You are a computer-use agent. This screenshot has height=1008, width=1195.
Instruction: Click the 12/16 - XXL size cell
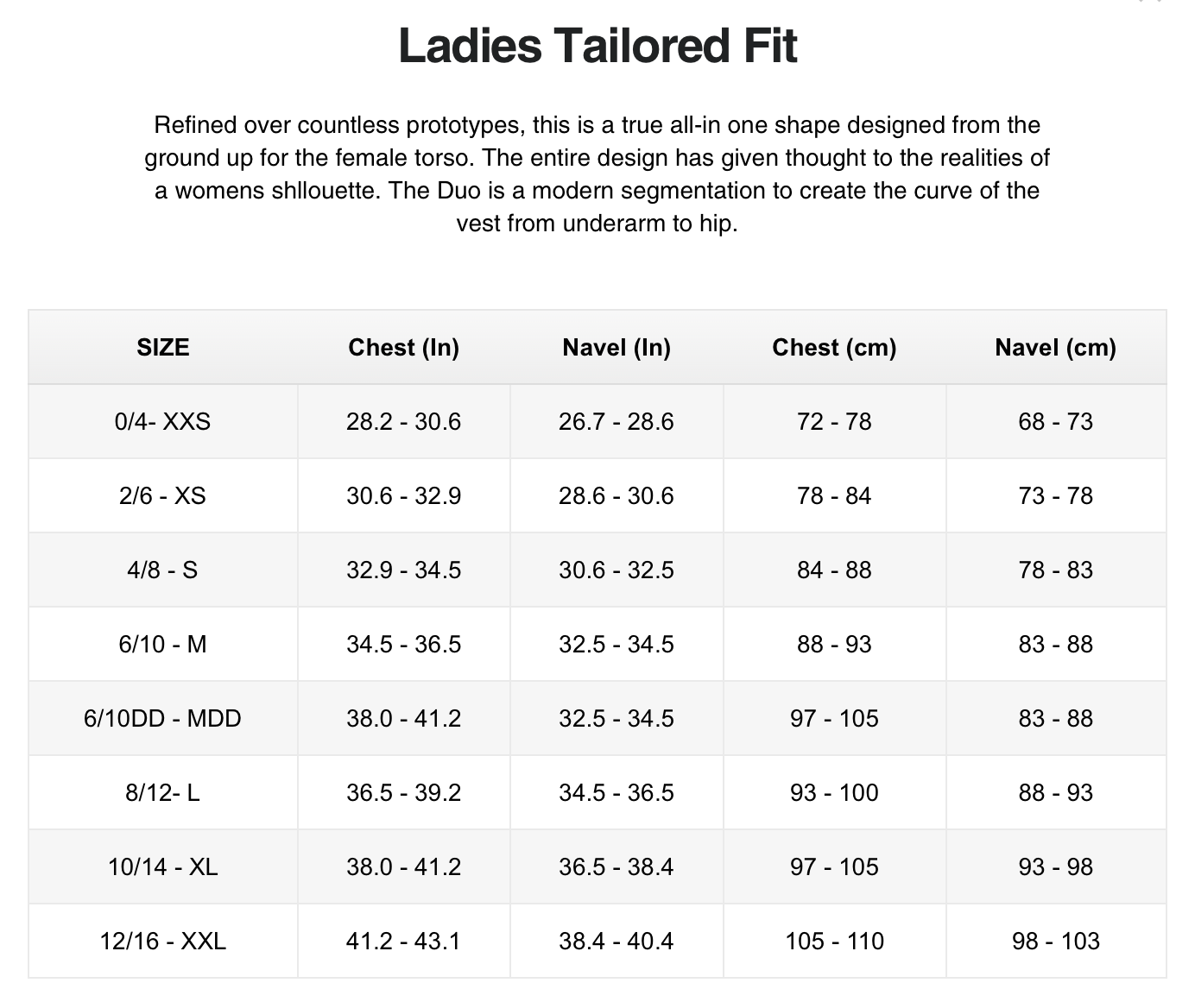(x=162, y=941)
